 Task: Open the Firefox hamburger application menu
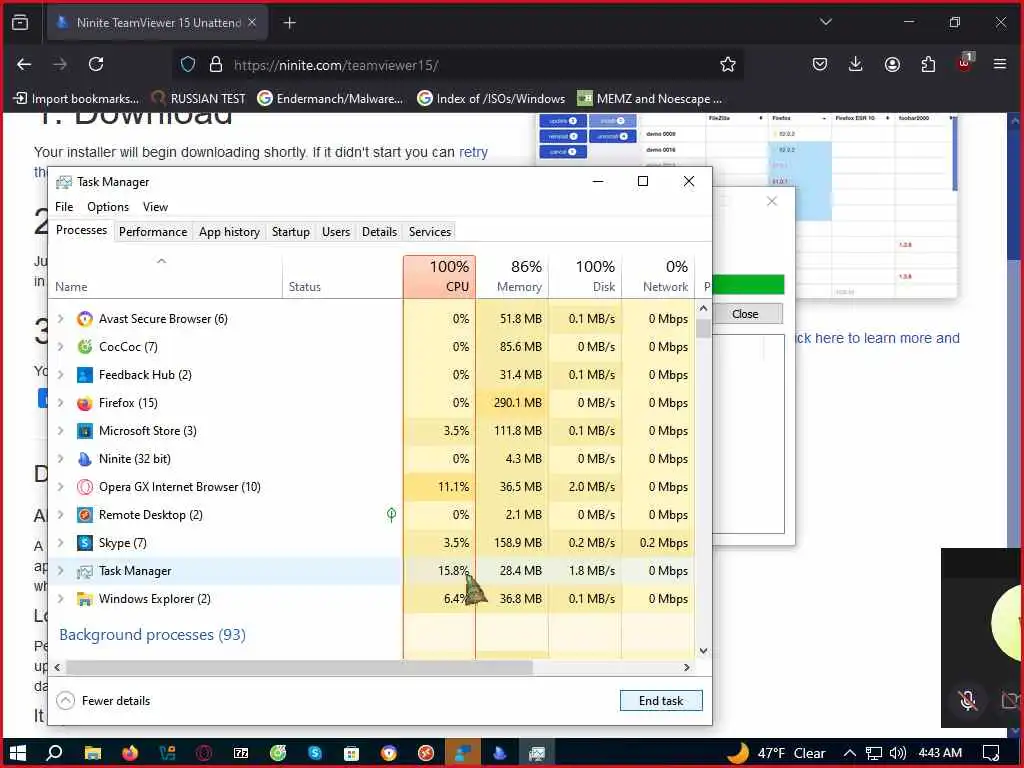[1000, 64]
